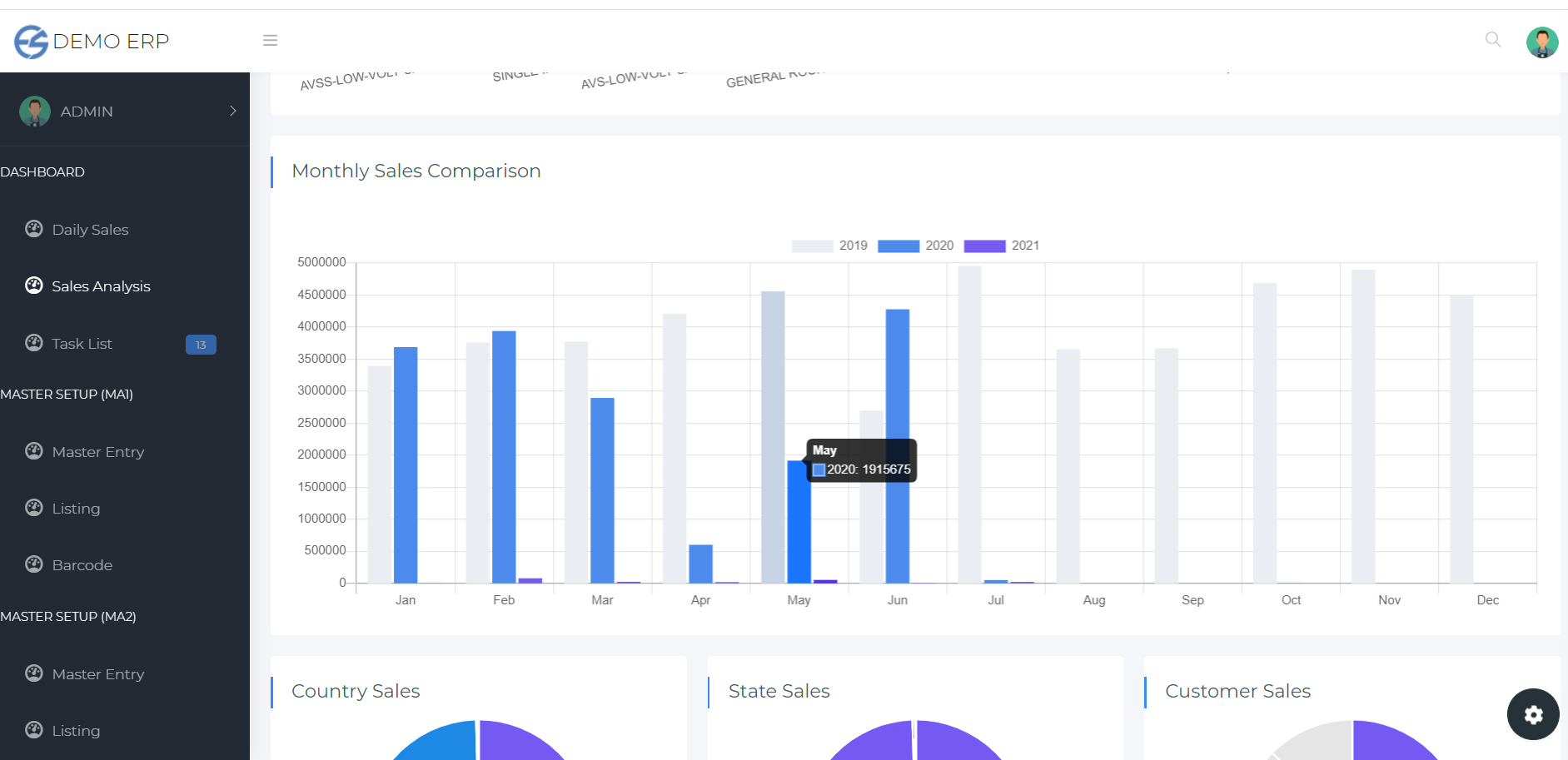The height and width of the screenshot is (760, 1568).
Task: Toggle the 2020 legend series visibility
Action: (915, 246)
